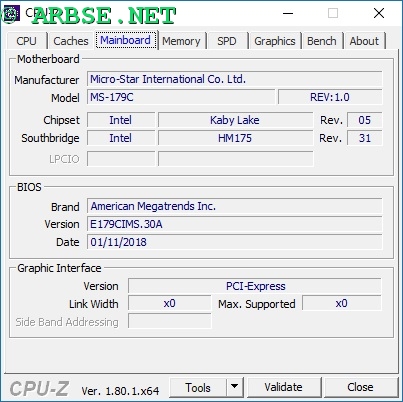The width and height of the screenshot is (403, 402).
Task: Click the CPU-Z app icon in title bar
Action: [x=11, y=13]
